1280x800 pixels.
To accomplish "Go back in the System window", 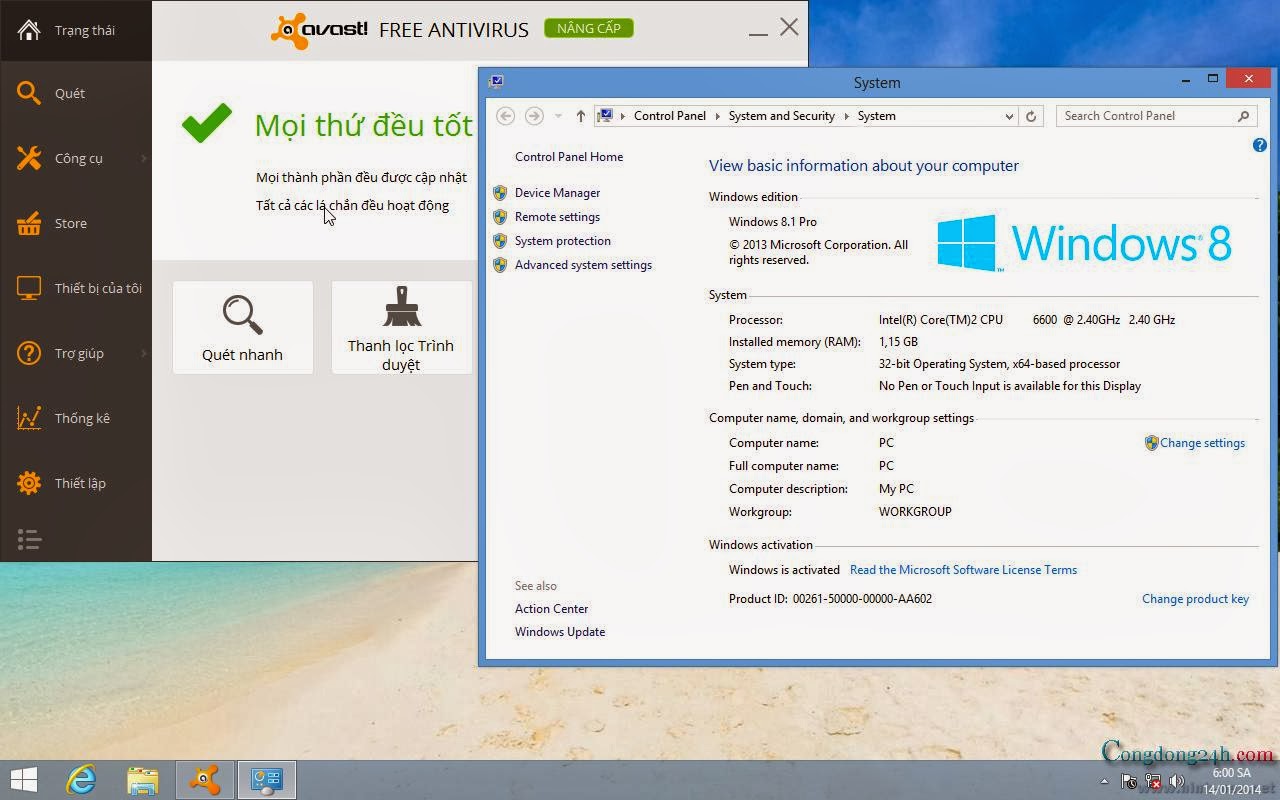I will [x=506, y=116].
